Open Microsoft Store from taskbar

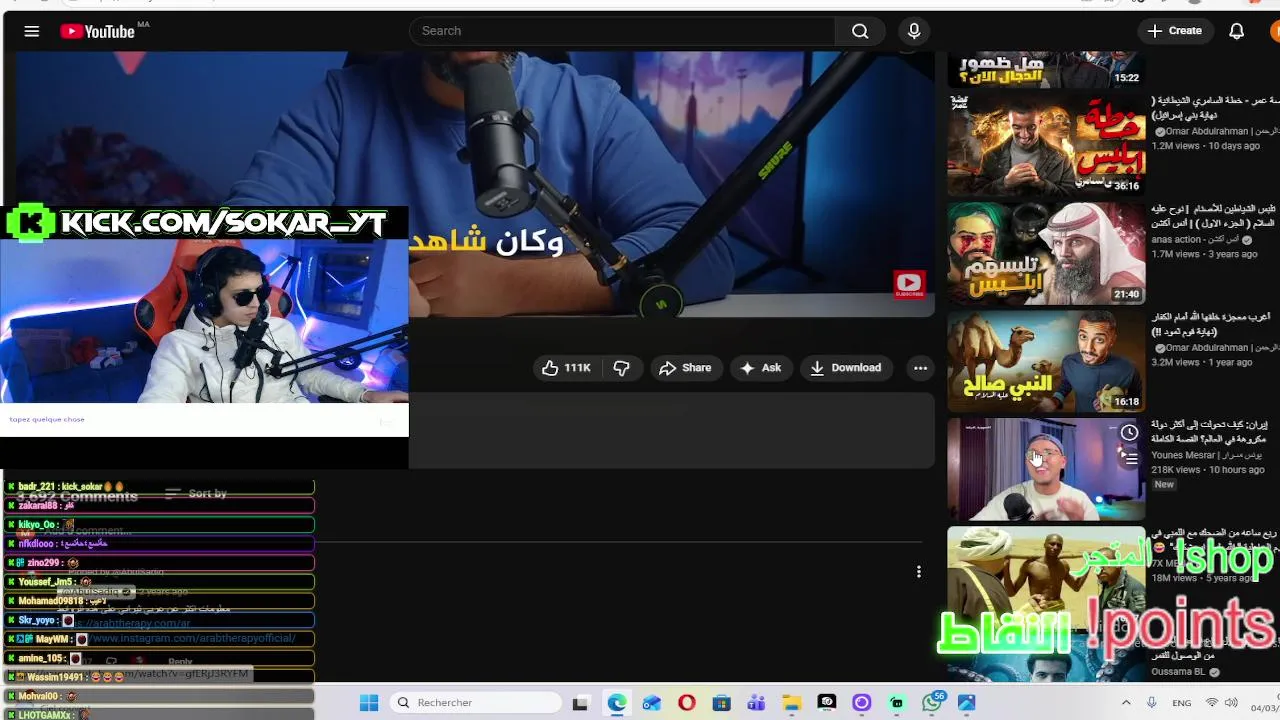coord(721,703)
